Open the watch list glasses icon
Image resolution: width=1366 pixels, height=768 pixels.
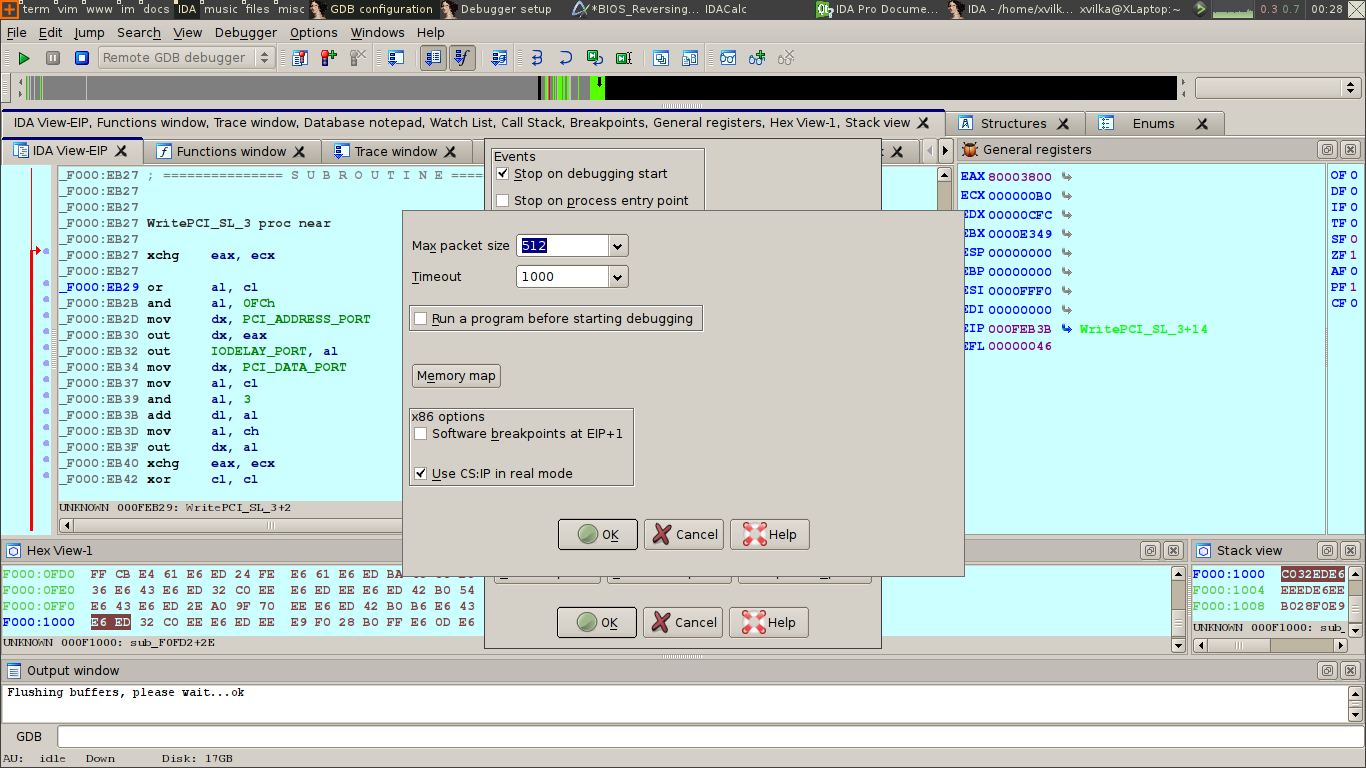(x=728, y=58)
